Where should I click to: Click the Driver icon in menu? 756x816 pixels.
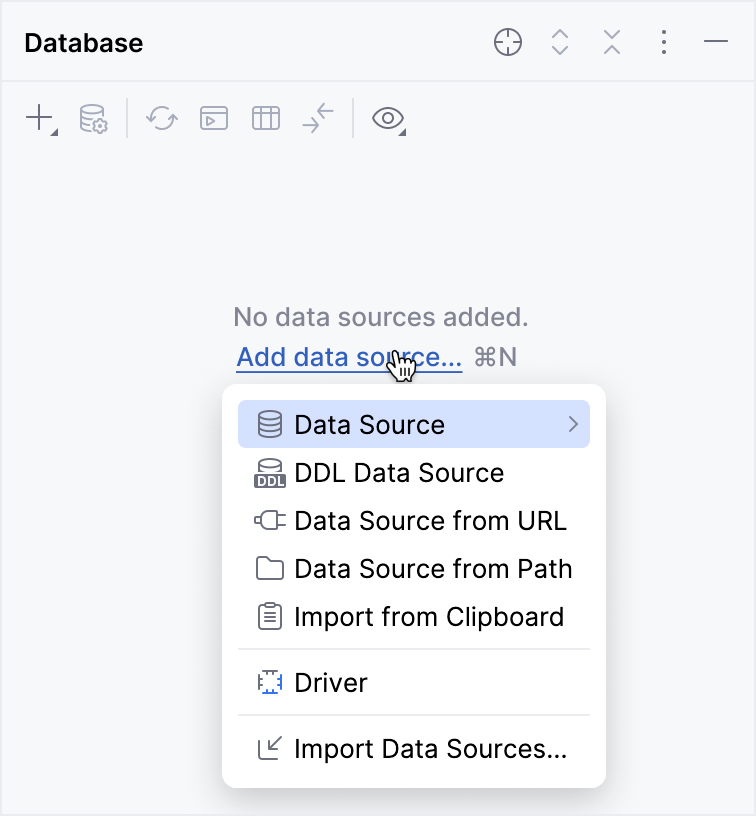click(x=270, y=683)
